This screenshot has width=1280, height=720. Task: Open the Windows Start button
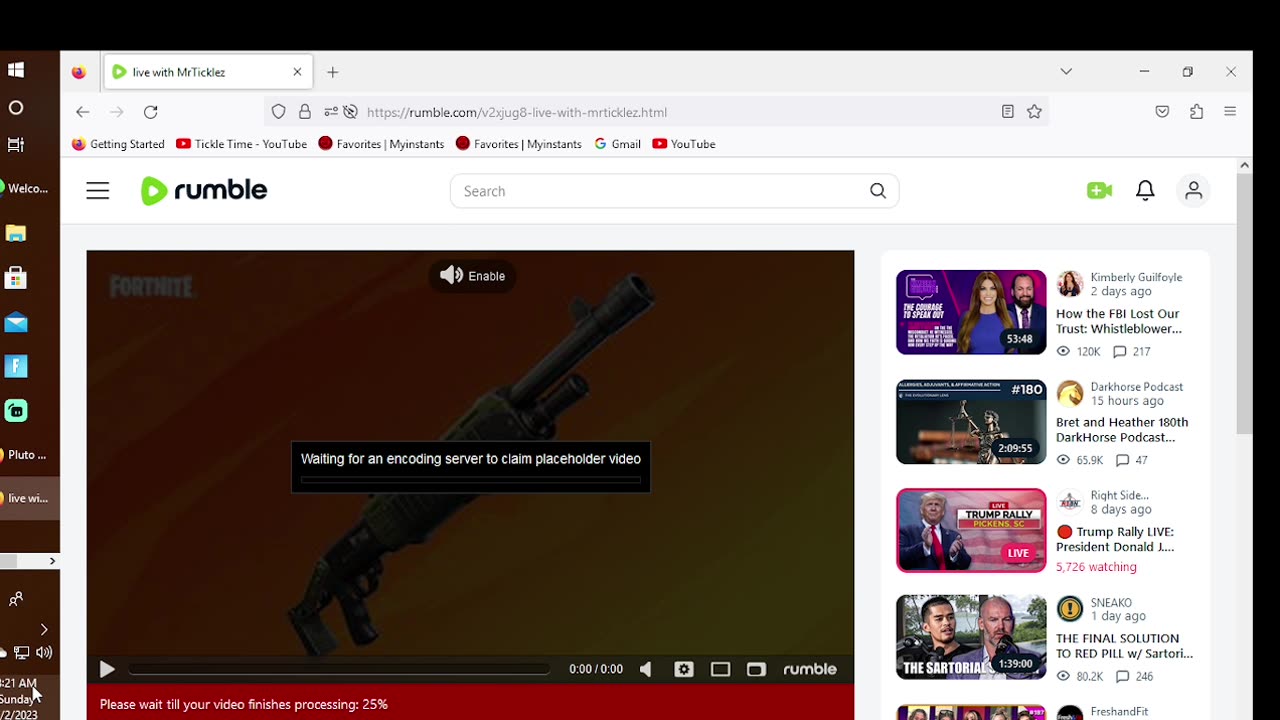(16, 70)
